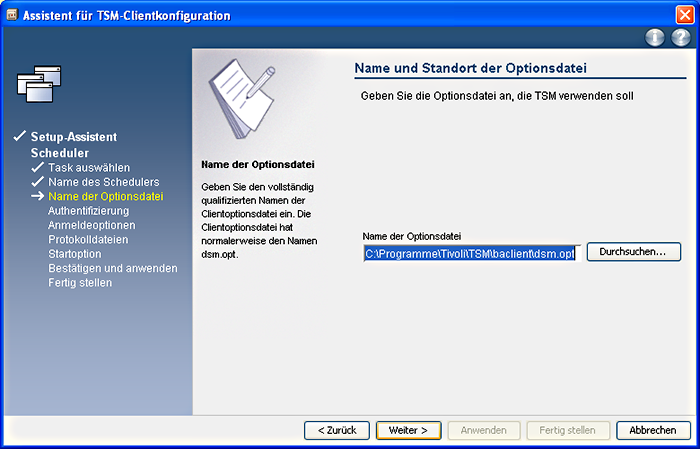The width and height of the screenshot is (700, 449).
Task: Click the arrow beside Name der Optionsdatei
Action: point(39,197)
